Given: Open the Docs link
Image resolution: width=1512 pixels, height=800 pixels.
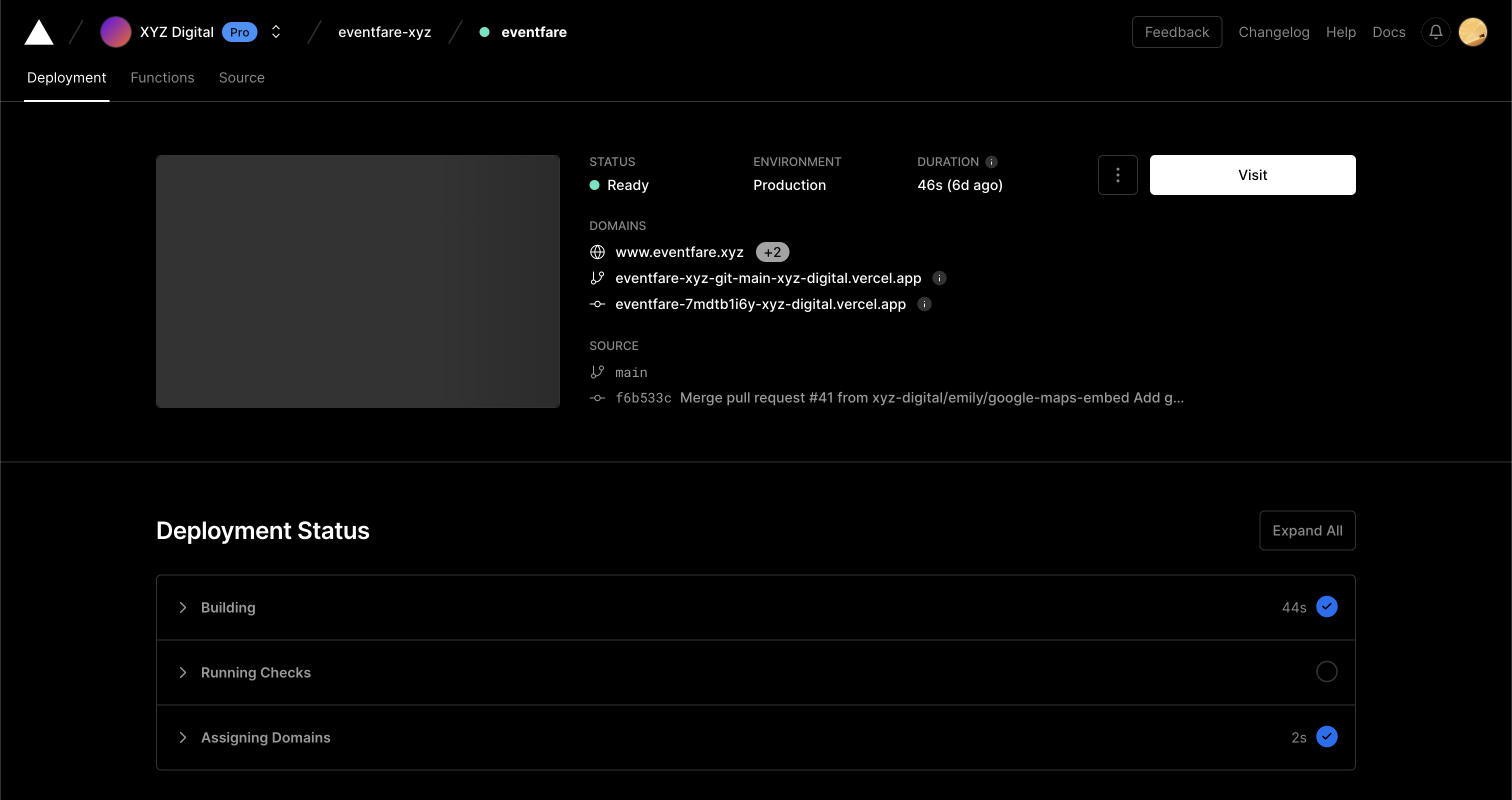Looking at the screenshot, I should [x=1388, y=32].
